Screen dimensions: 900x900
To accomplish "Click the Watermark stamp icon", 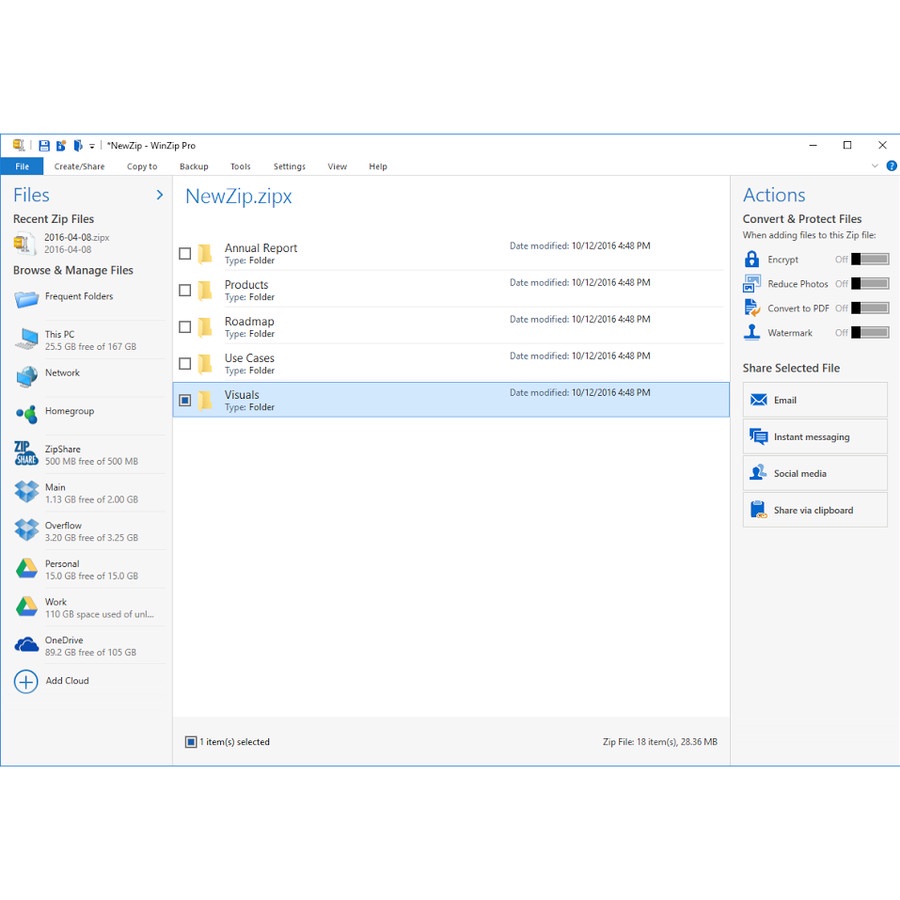I will (x=752, y=332).
